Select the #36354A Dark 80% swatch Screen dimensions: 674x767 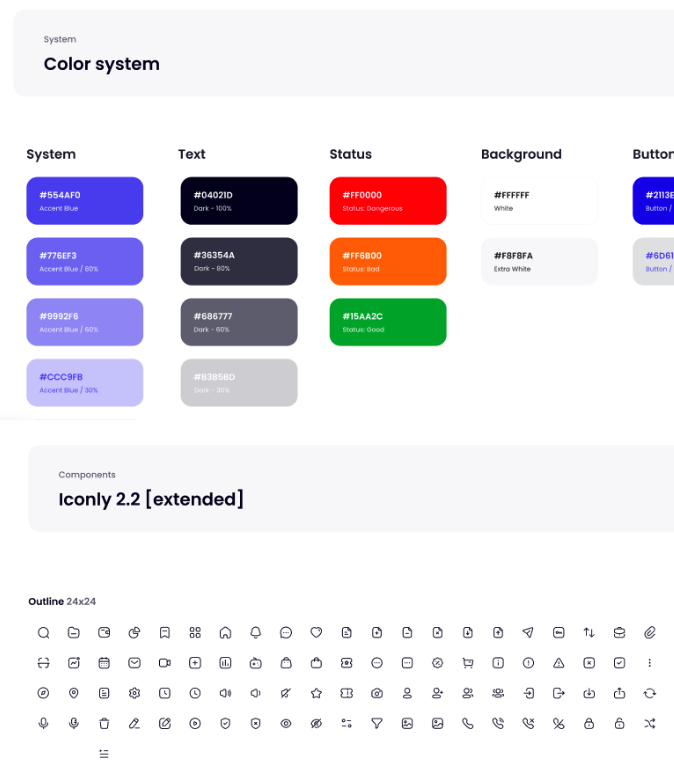(239, 262)
